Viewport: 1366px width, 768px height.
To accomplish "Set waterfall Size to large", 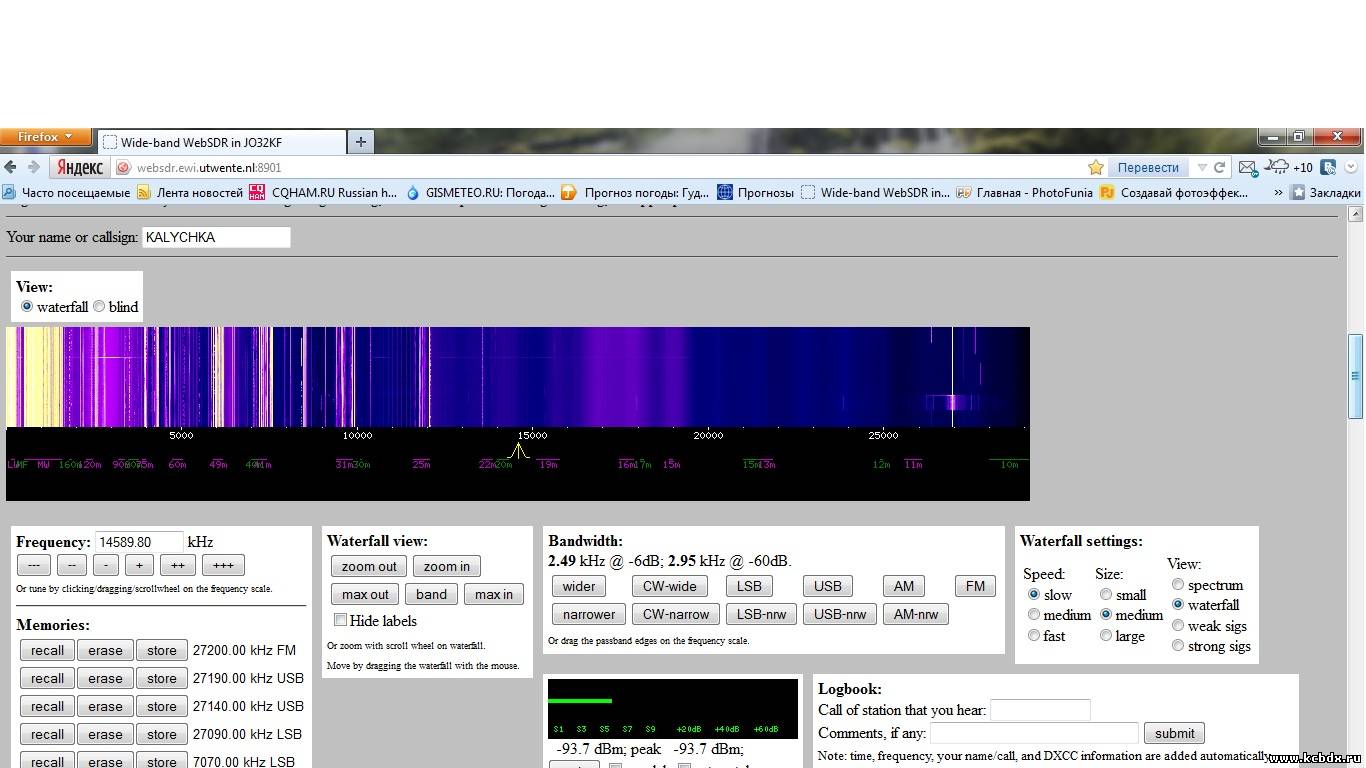I will tap(1106, 636).
